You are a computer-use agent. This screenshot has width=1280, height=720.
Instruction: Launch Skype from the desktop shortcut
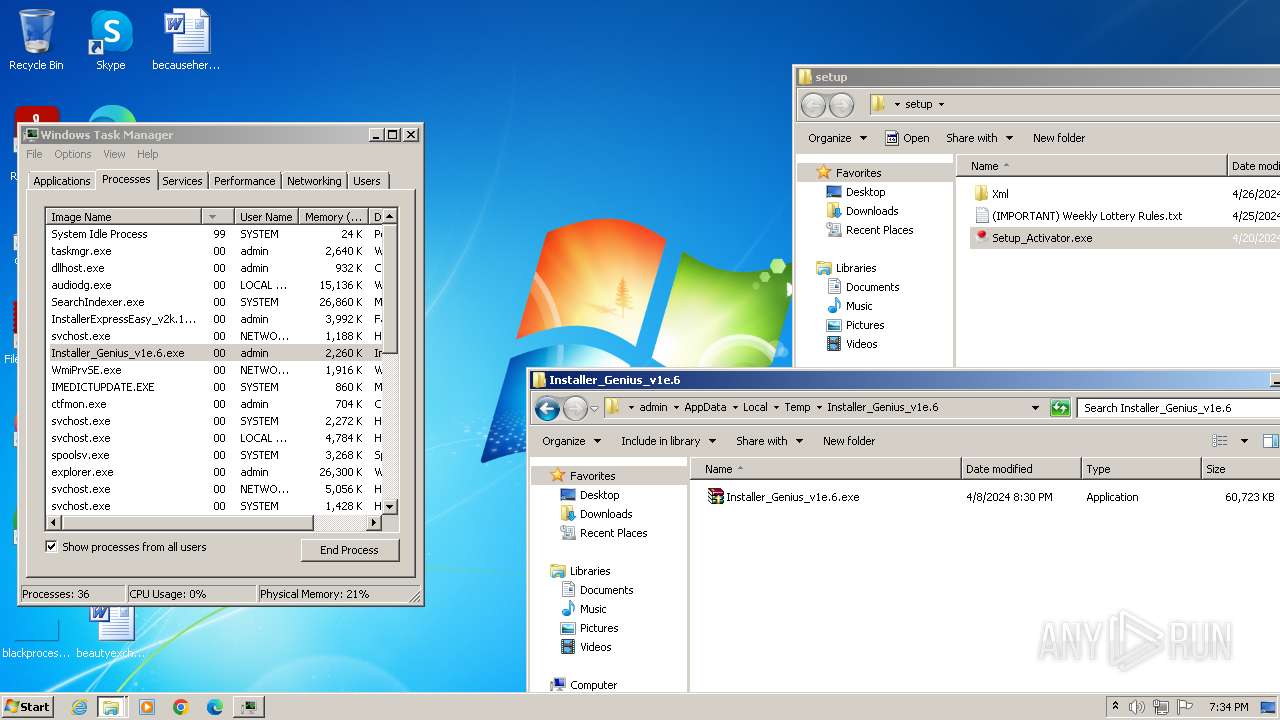(110, 40)
